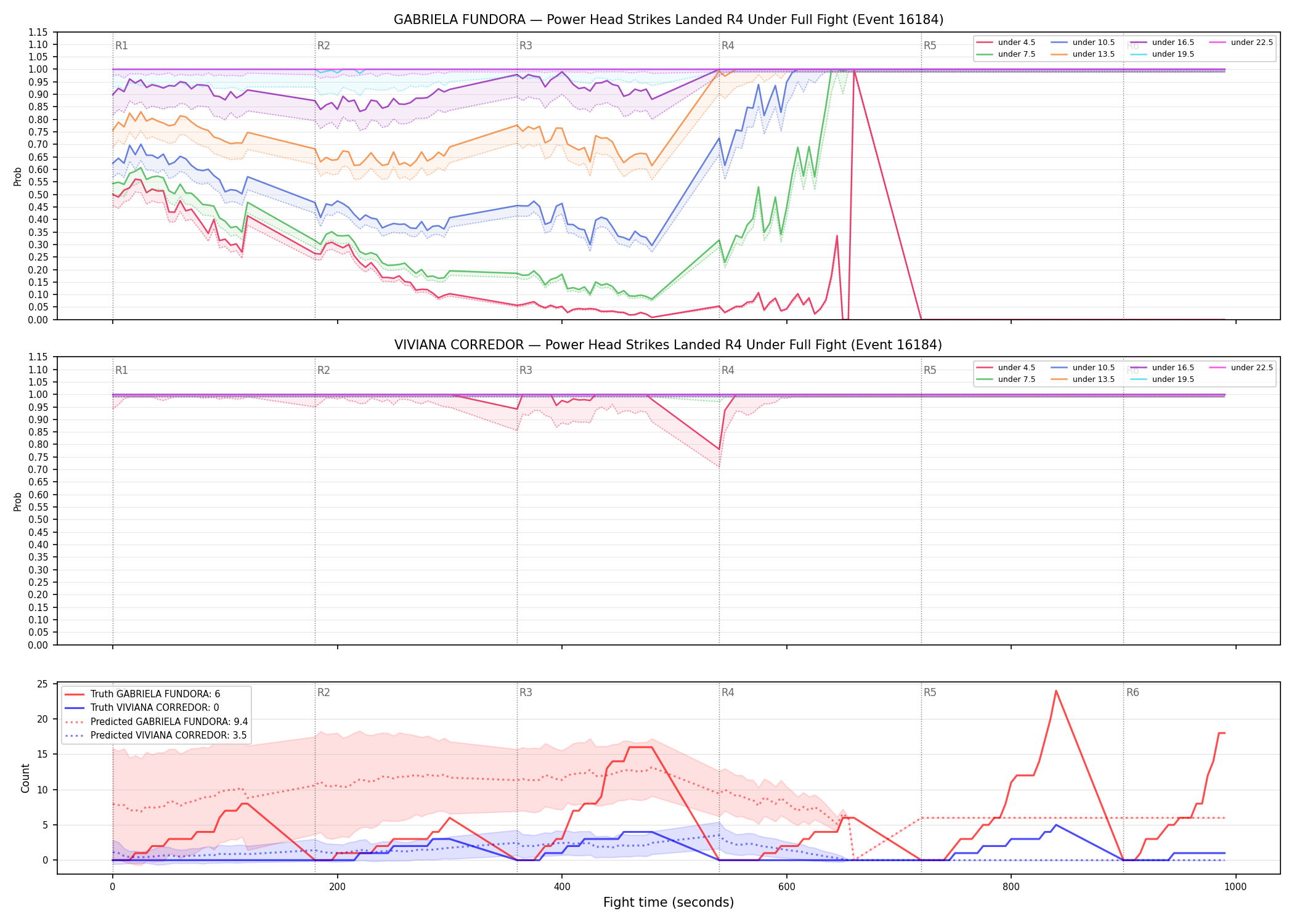Click 'Truth VIVIANA CORREDOR: 0' legend entry
This screenshot has height=924, width=1294.
pos(142,708)
